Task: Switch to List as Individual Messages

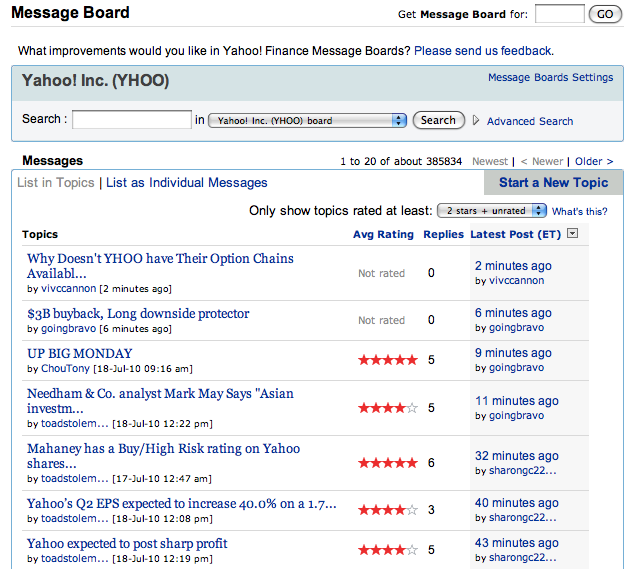Action: click(x=187, y=183)
